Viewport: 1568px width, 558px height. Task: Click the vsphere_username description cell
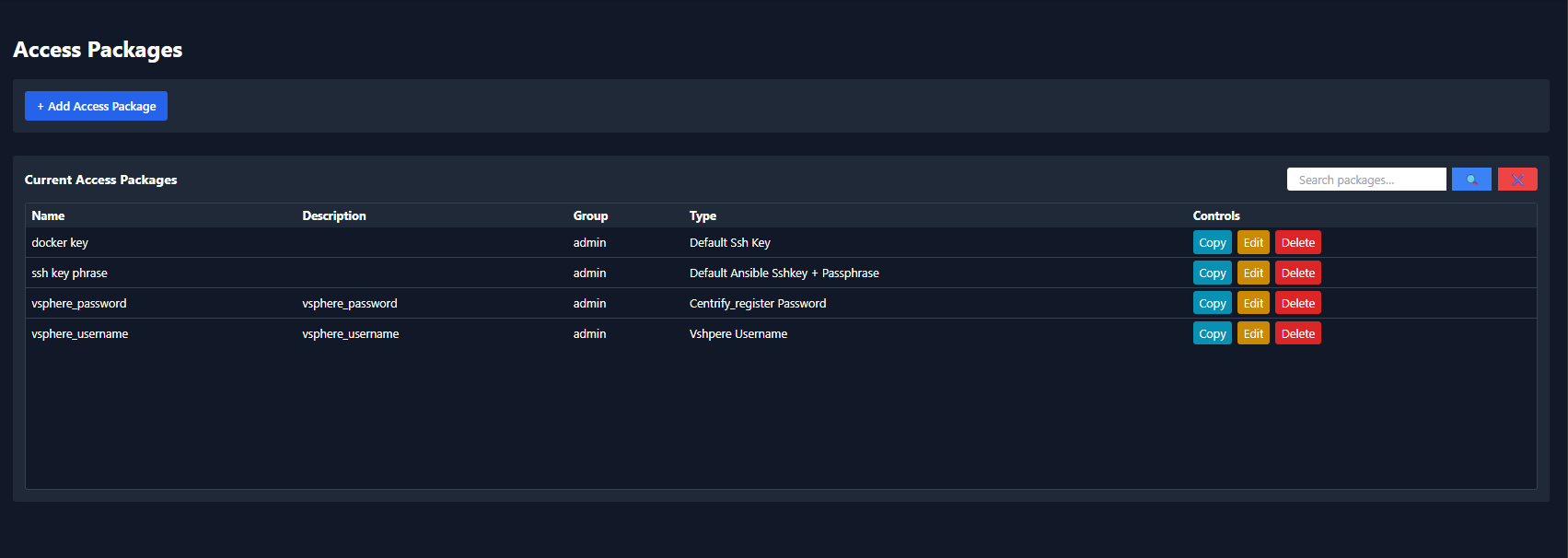(x=351, y=333)
